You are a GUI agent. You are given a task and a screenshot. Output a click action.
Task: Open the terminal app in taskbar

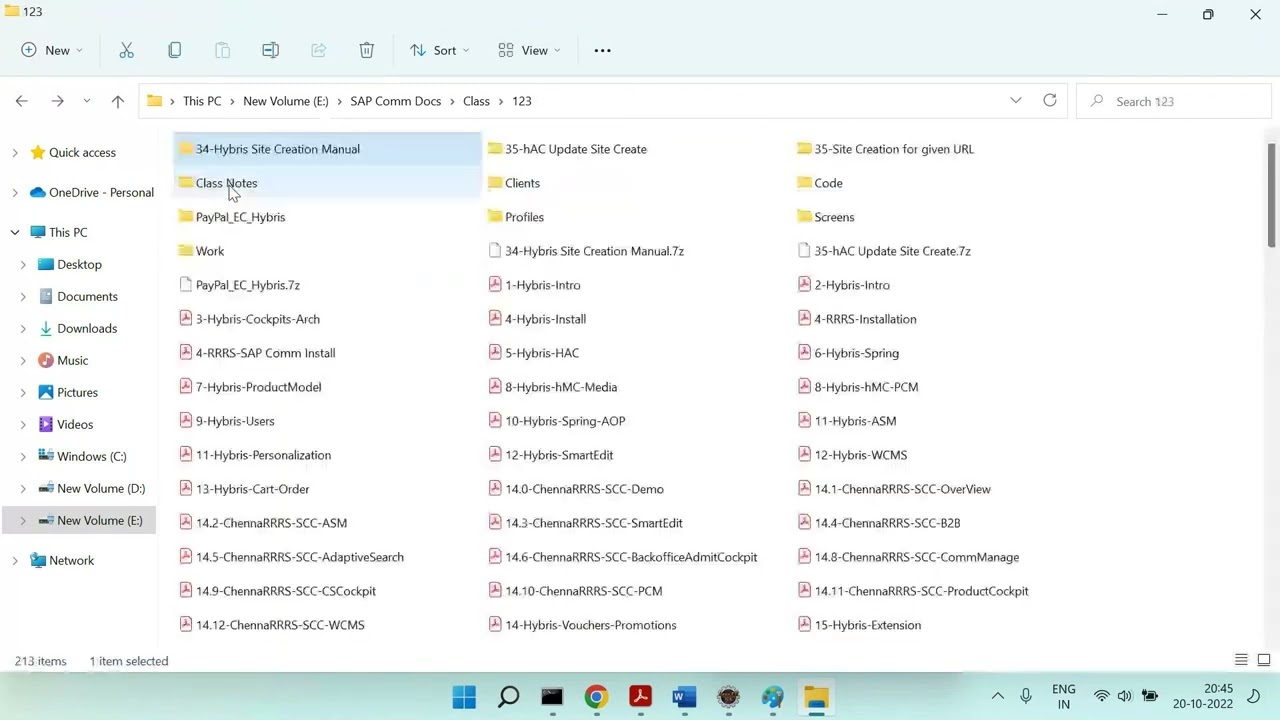552,696
